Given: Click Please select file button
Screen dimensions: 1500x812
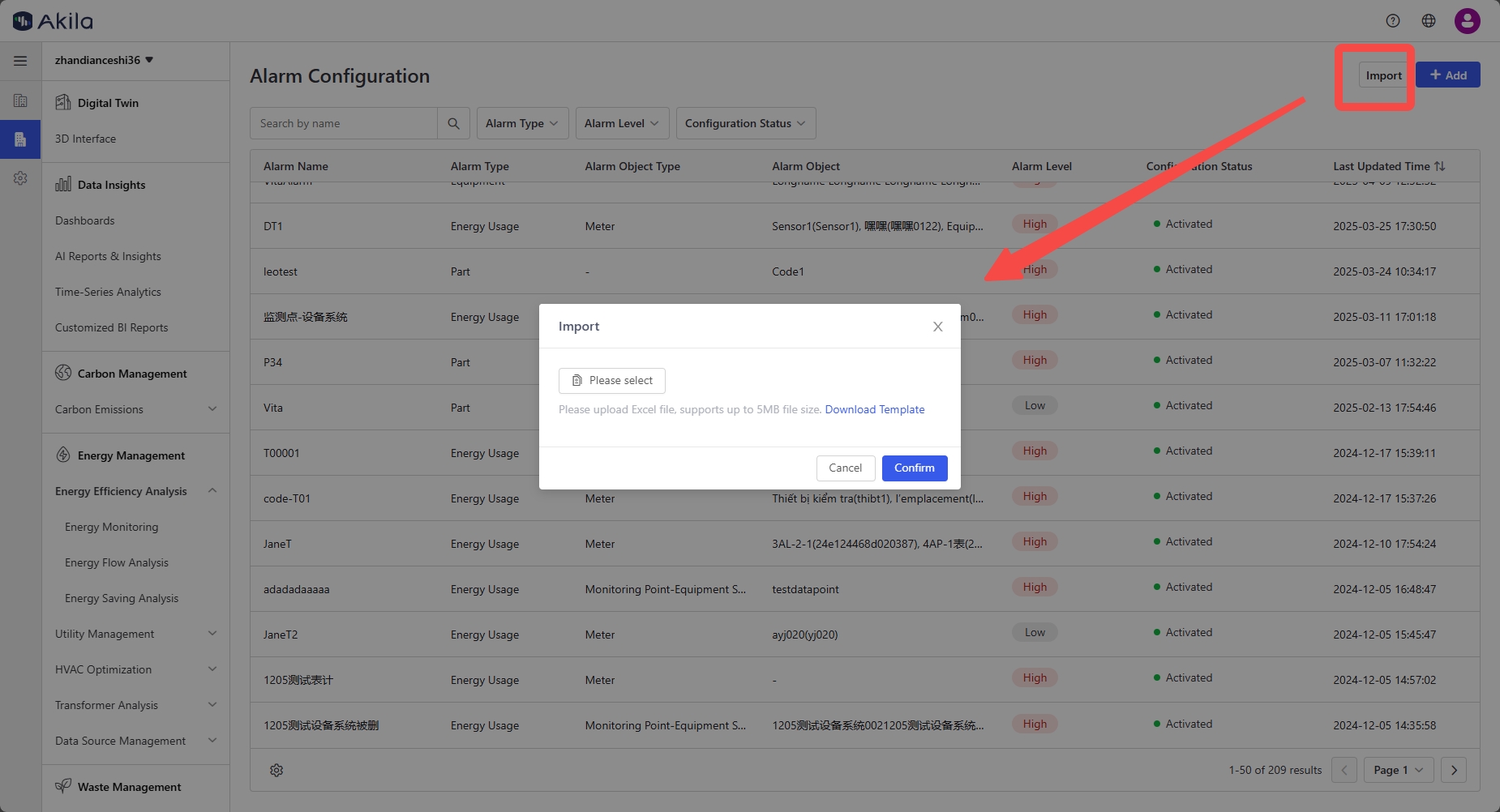Looking at the screenshot, I should (x=612, y=381).
